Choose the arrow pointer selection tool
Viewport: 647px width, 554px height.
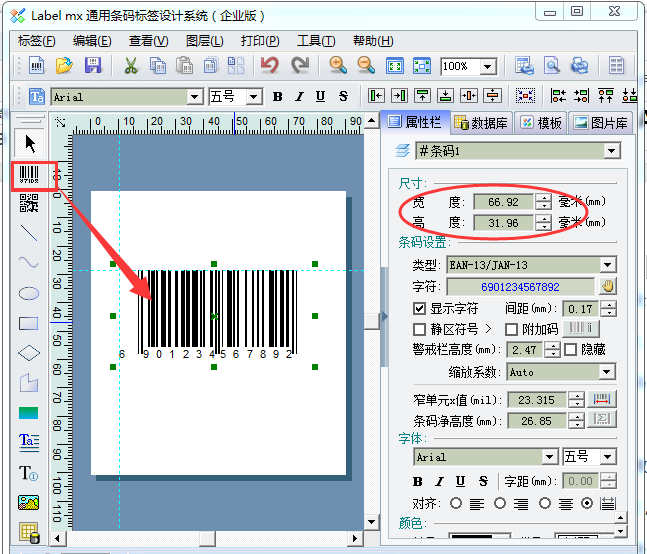[x=30, y=142]
